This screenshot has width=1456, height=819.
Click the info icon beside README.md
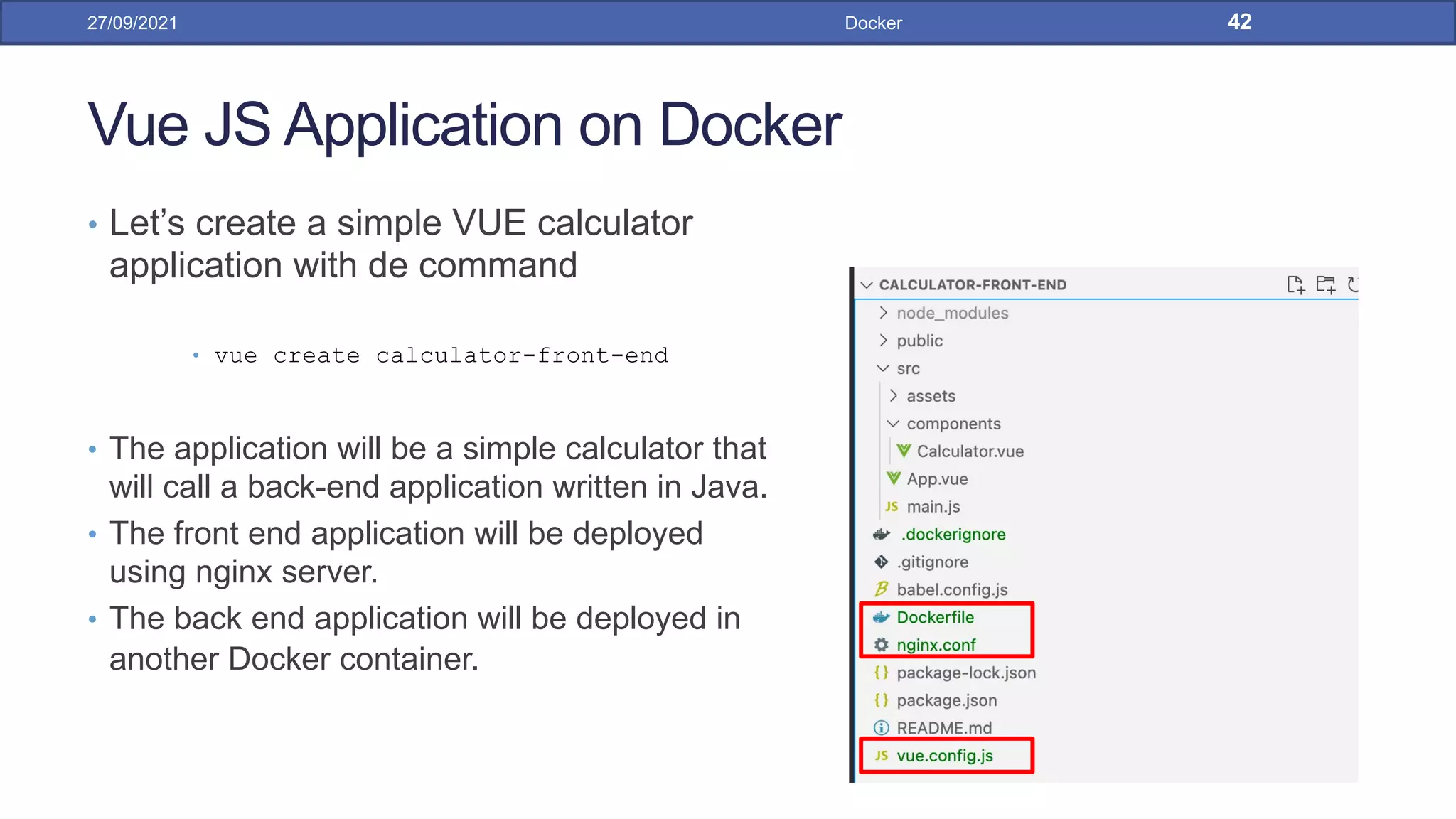coord(882,728)
